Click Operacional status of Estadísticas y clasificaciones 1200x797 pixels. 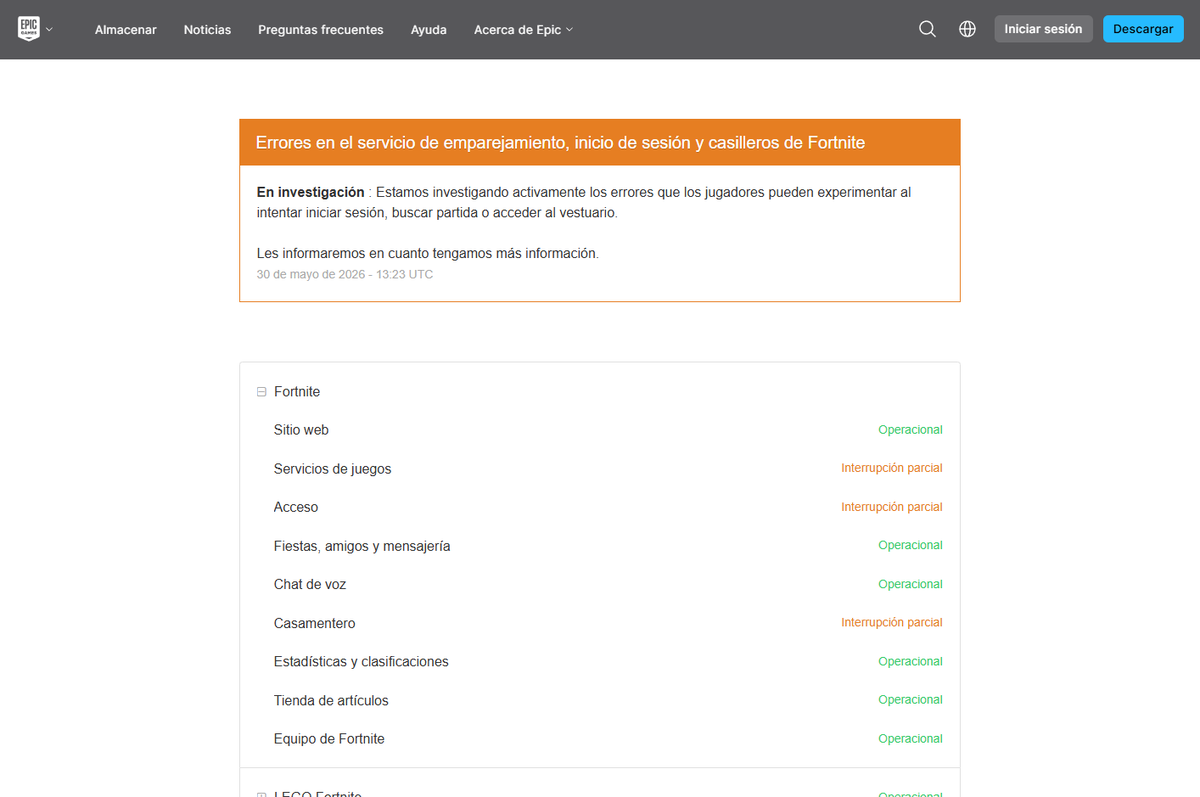[x=910, y=661]
